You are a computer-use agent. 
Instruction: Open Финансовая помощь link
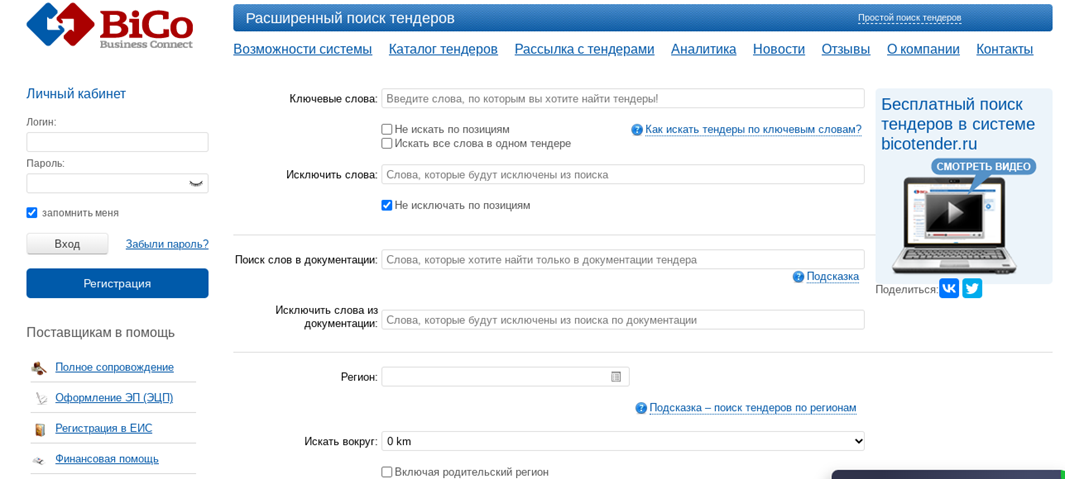tap(107, 459)
